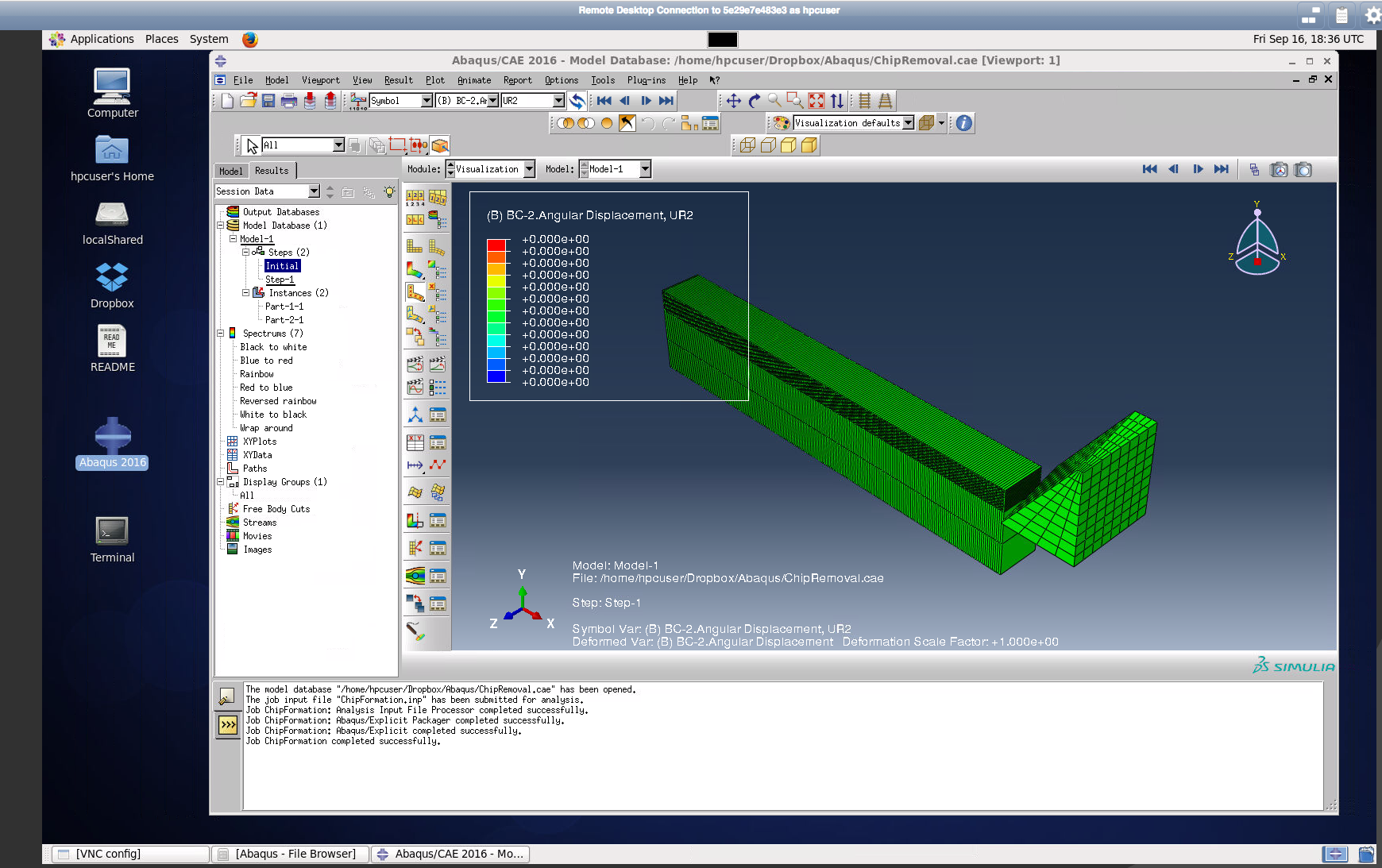The image size is (1382, 868).
Task: Click the yellow legend color swatch
Action: point(496,281)
